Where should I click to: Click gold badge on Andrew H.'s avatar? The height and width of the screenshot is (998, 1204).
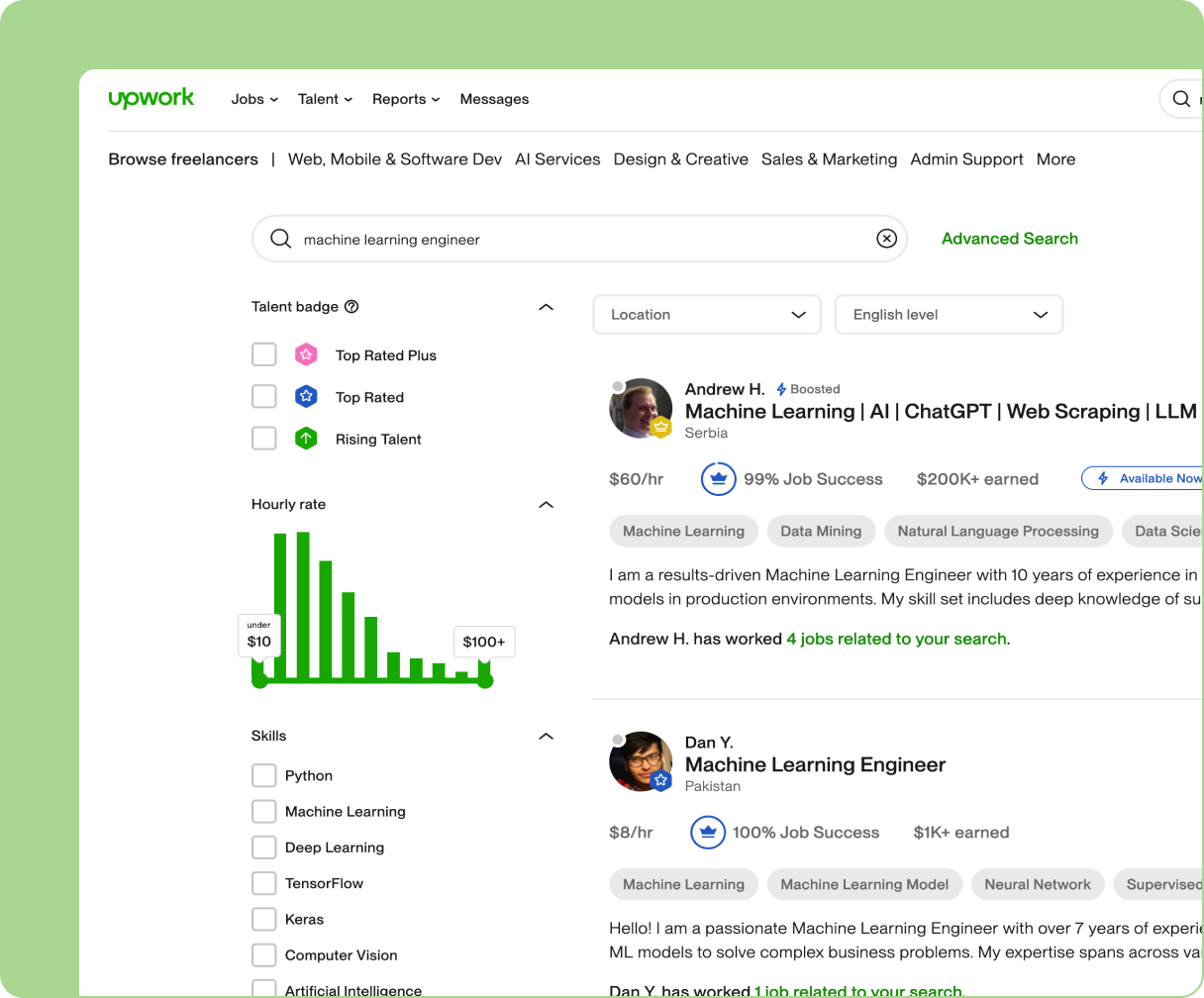[x=662, y=428]
